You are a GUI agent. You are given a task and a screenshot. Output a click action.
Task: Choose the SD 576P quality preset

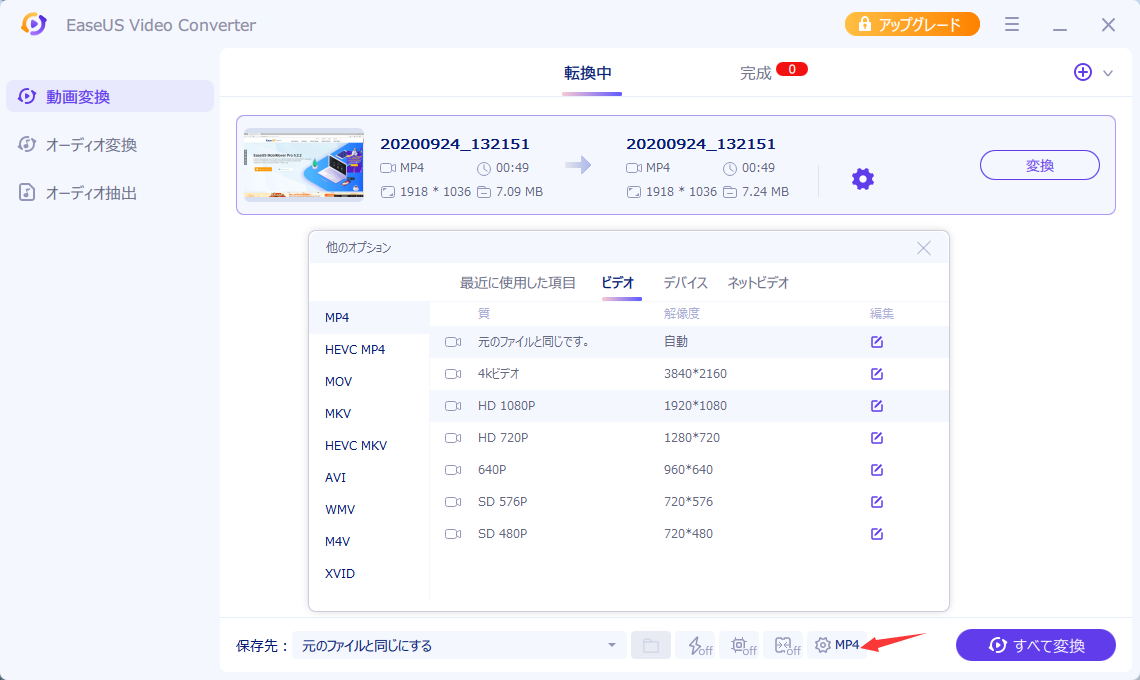click(x=689, y=502)
